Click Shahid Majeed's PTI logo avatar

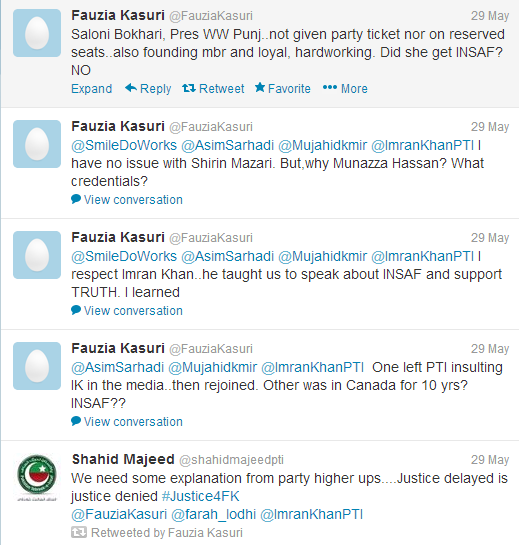37,477
